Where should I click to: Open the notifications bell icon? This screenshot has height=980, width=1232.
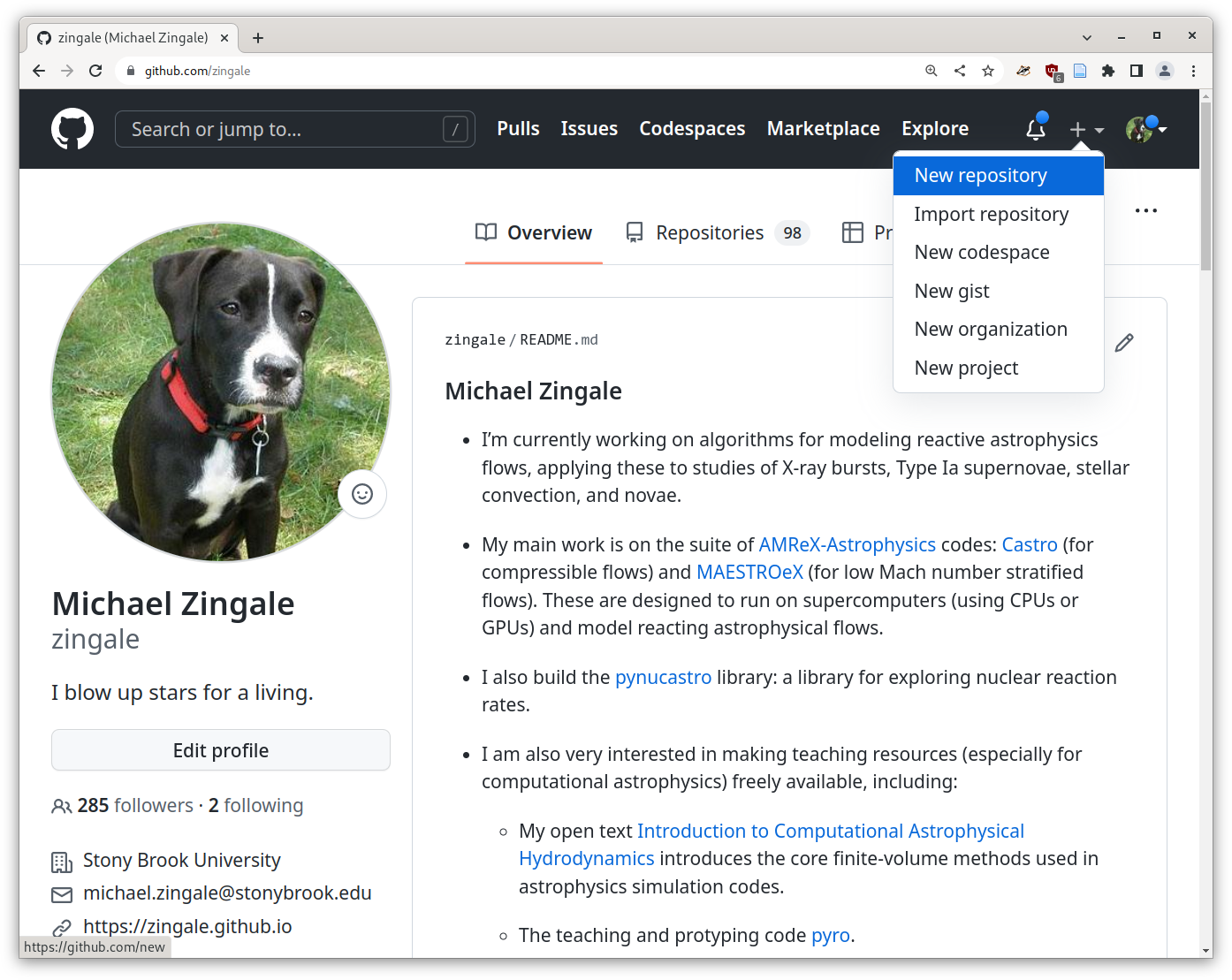point(1036,129)
